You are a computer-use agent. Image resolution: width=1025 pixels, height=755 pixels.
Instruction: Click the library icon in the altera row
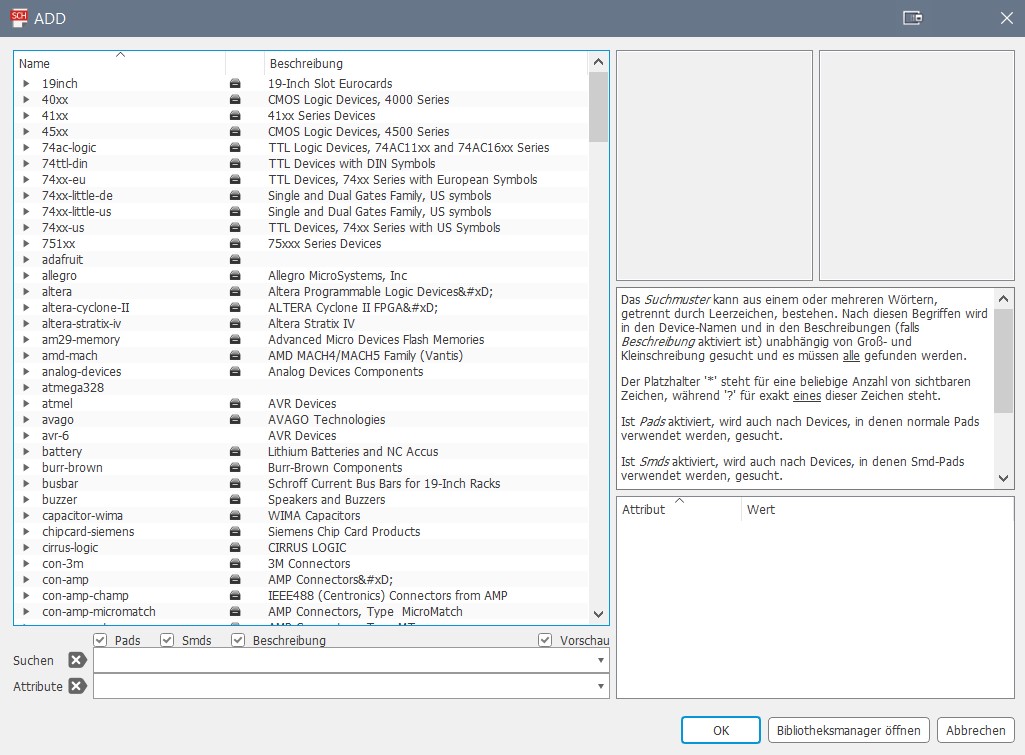click(x=235, y=292)
